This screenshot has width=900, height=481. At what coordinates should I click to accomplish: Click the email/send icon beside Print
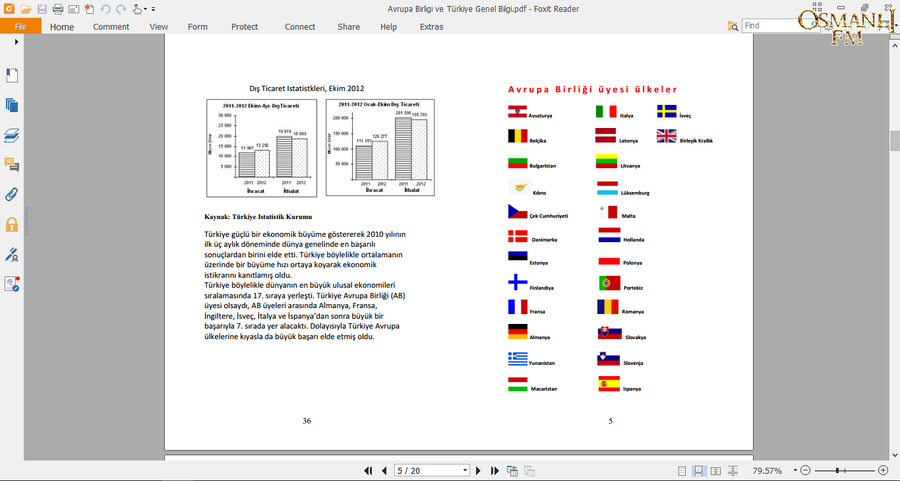point(73,9)
